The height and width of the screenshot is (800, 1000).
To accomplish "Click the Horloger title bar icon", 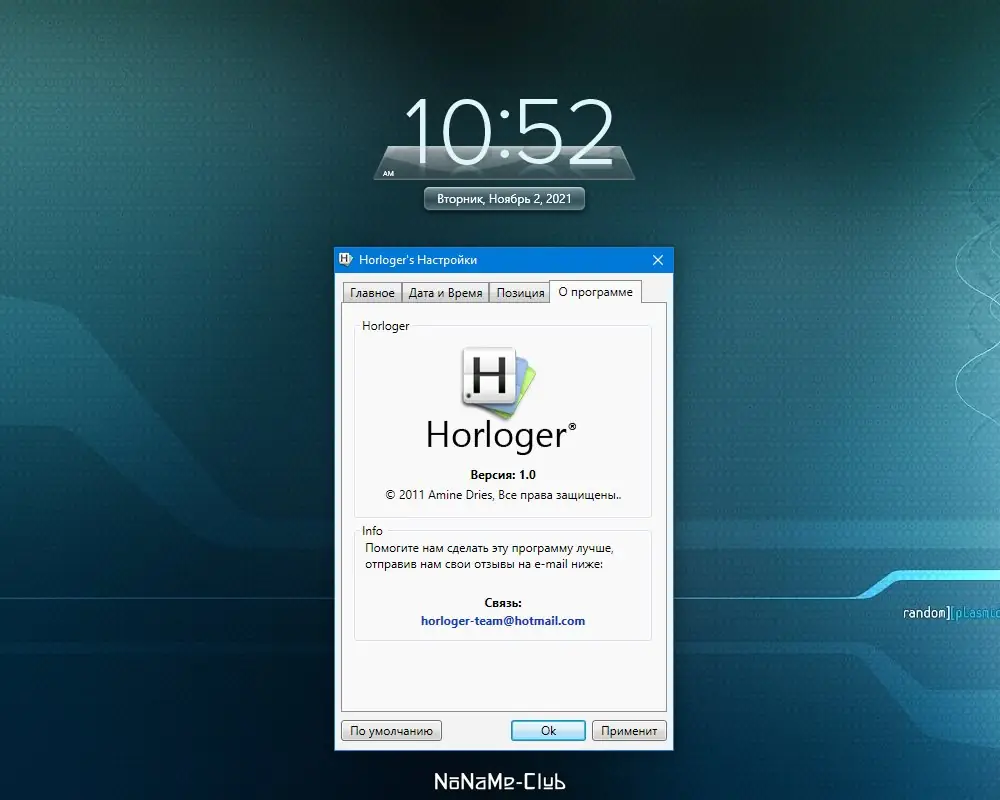I will (x=346, y=259).
